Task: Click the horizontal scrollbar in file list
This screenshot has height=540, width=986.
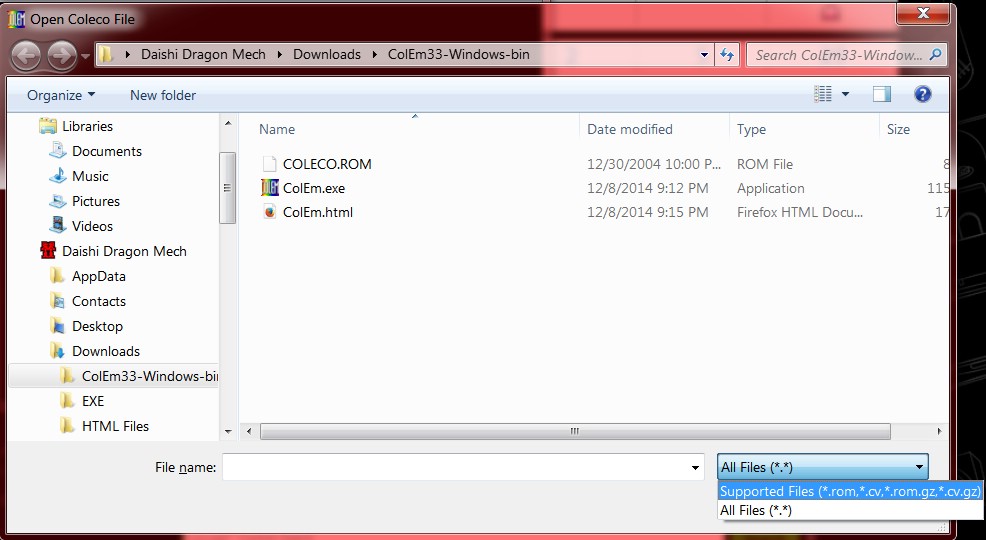Action: 574,431
